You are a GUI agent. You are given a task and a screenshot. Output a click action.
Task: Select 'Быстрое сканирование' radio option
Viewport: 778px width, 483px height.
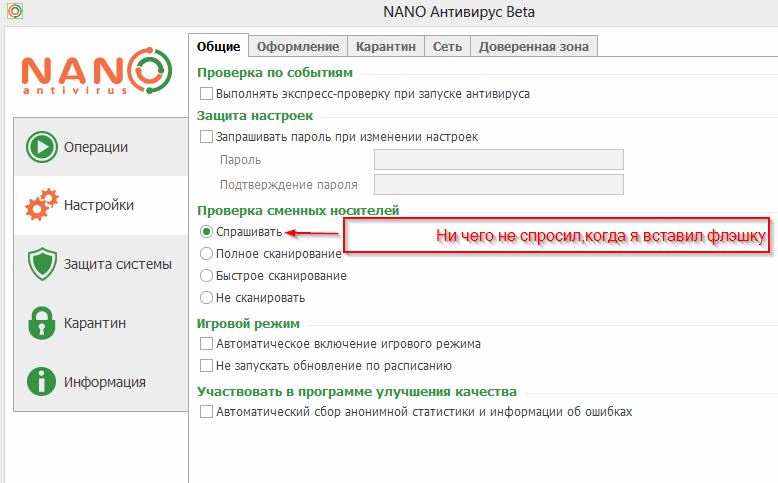207,275
